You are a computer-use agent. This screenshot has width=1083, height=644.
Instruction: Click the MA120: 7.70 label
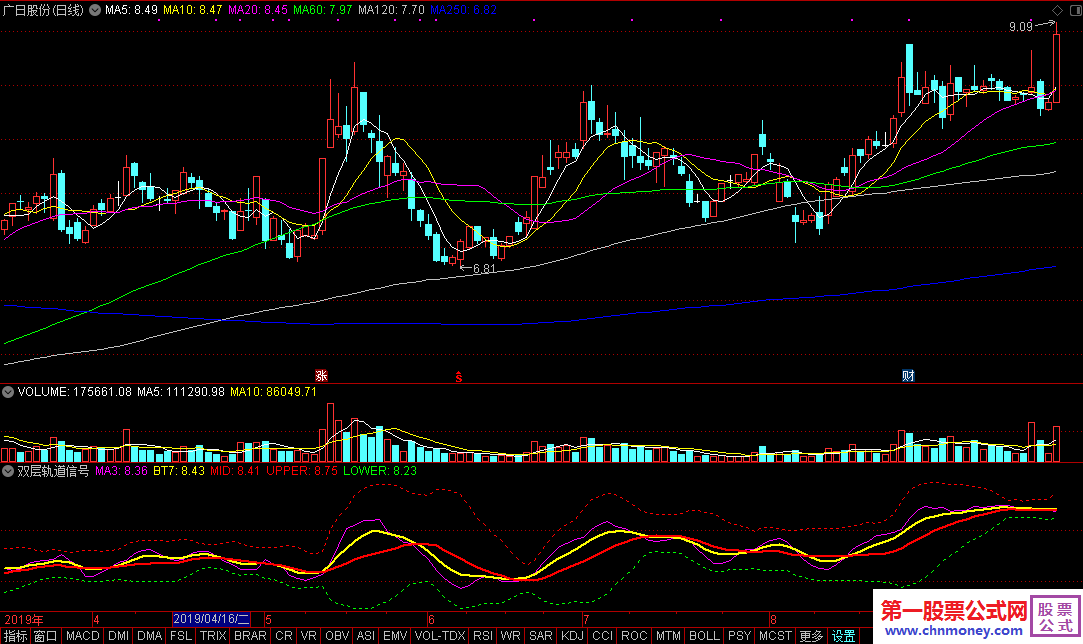(391, 10)
